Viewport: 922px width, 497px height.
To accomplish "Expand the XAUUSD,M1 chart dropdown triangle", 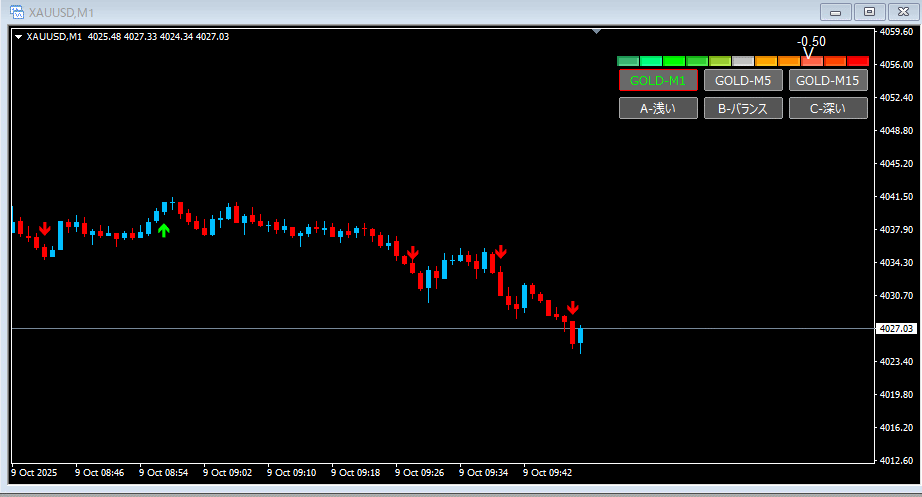I will click(x=18, y=37).
